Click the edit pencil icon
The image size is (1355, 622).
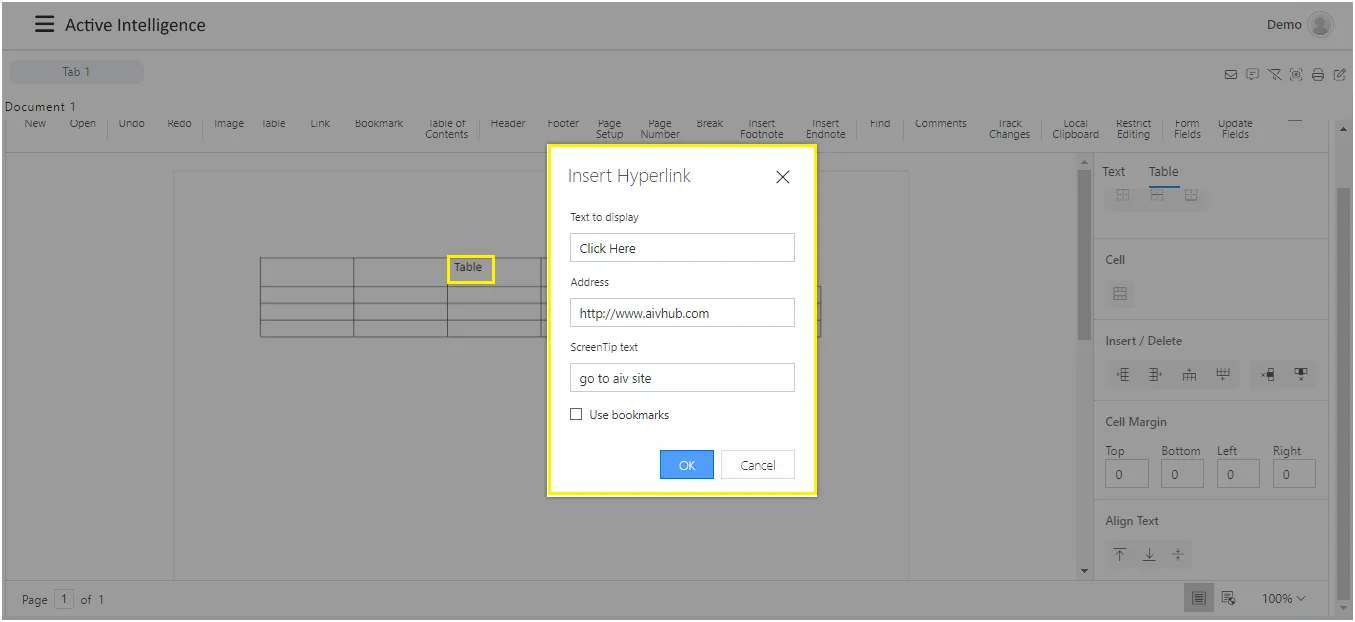coord(1340,74)
